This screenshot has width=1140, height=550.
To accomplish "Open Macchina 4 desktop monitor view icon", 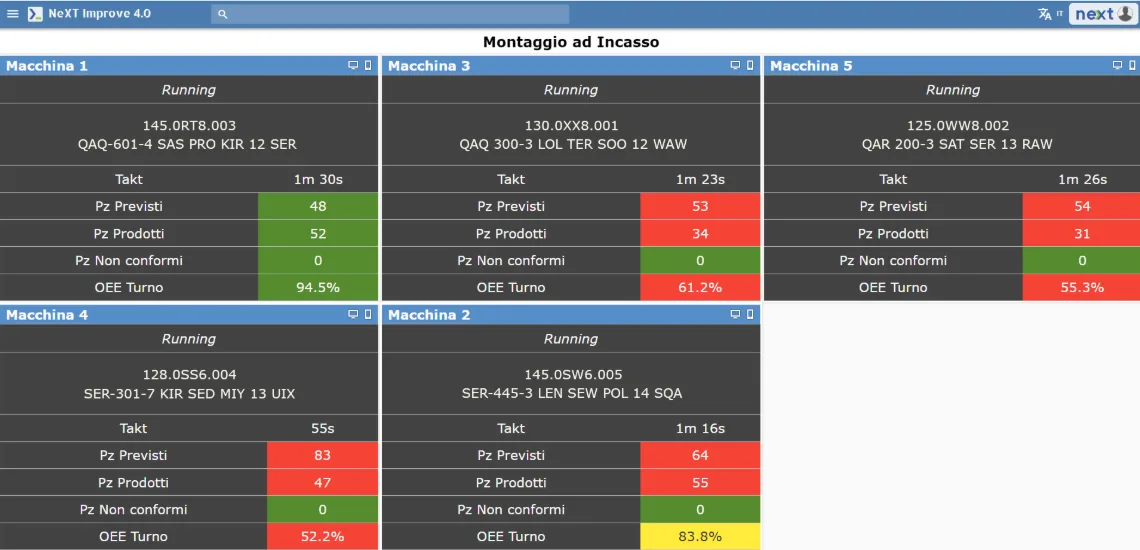I will tap(353, 315).
